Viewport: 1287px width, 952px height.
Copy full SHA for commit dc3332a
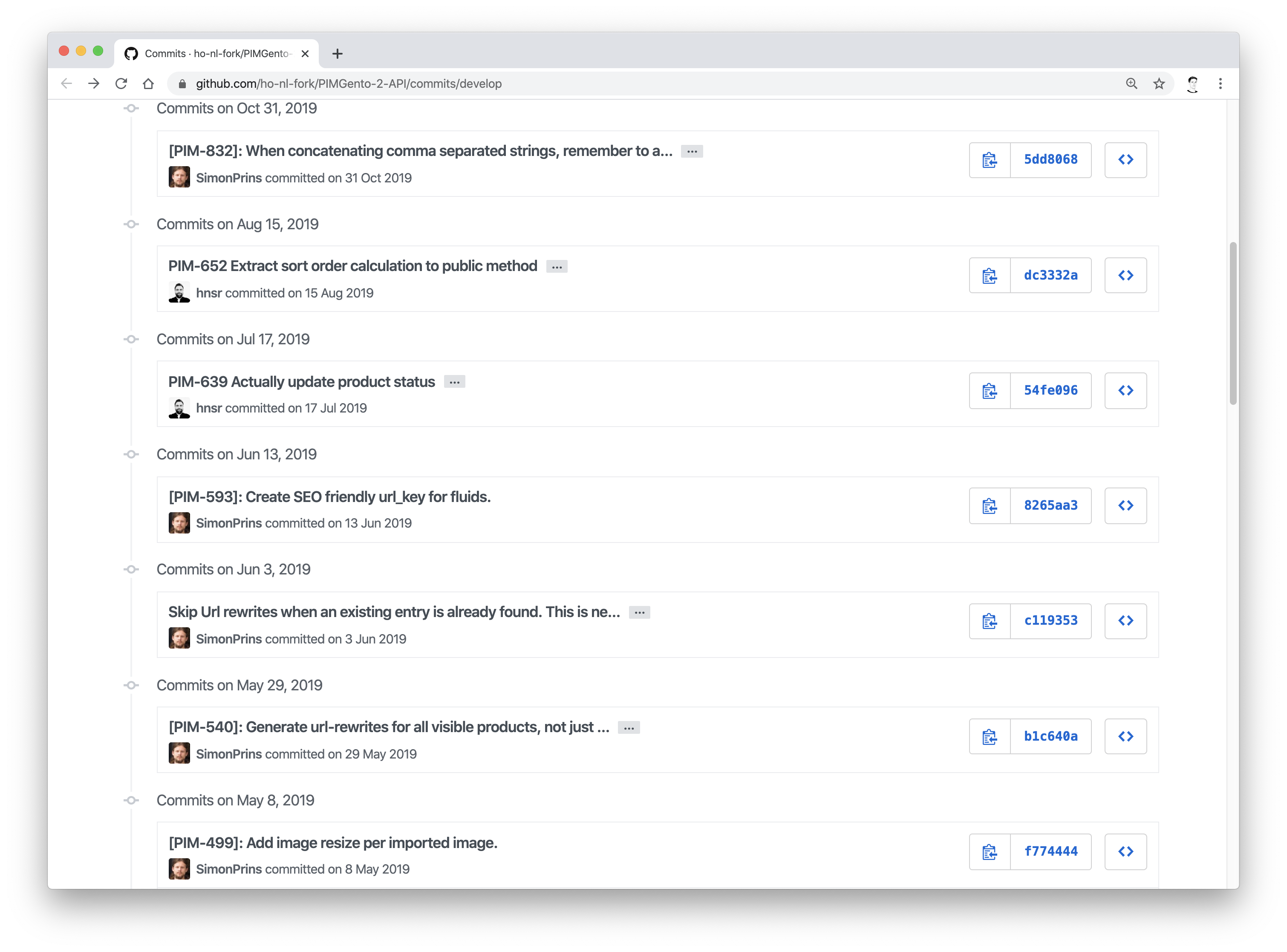[989, 275]
